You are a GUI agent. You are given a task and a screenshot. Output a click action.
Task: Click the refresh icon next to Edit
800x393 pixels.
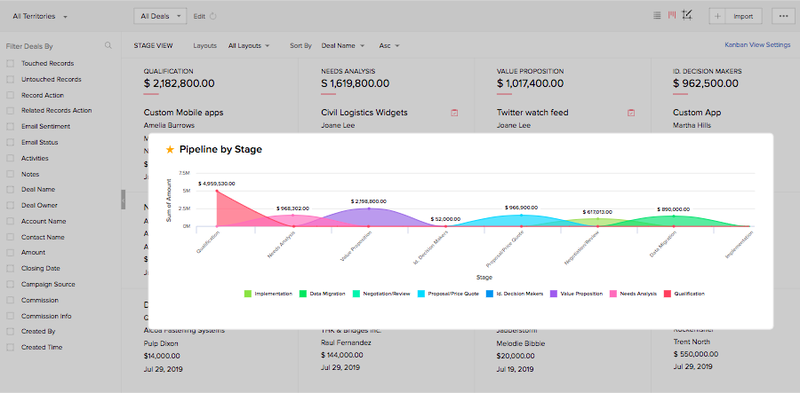click(213, 16)
